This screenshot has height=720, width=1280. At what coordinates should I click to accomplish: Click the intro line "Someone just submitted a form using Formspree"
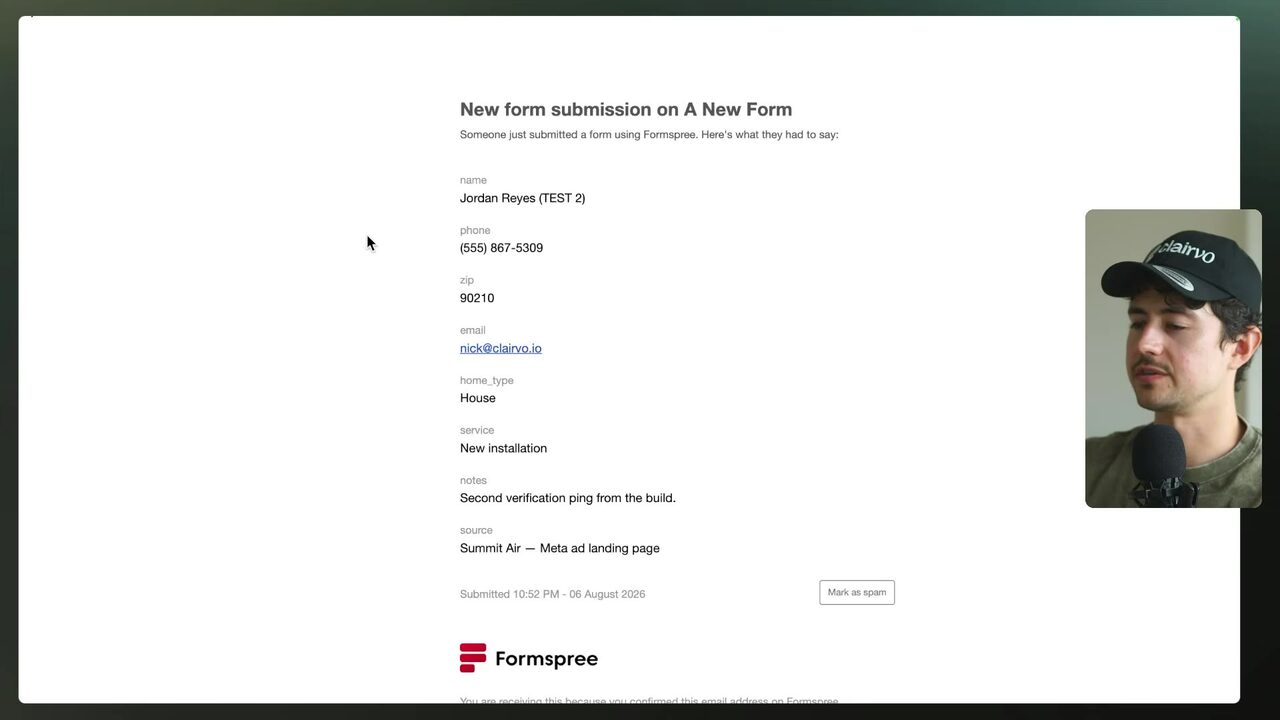click(x=578, y=135)
